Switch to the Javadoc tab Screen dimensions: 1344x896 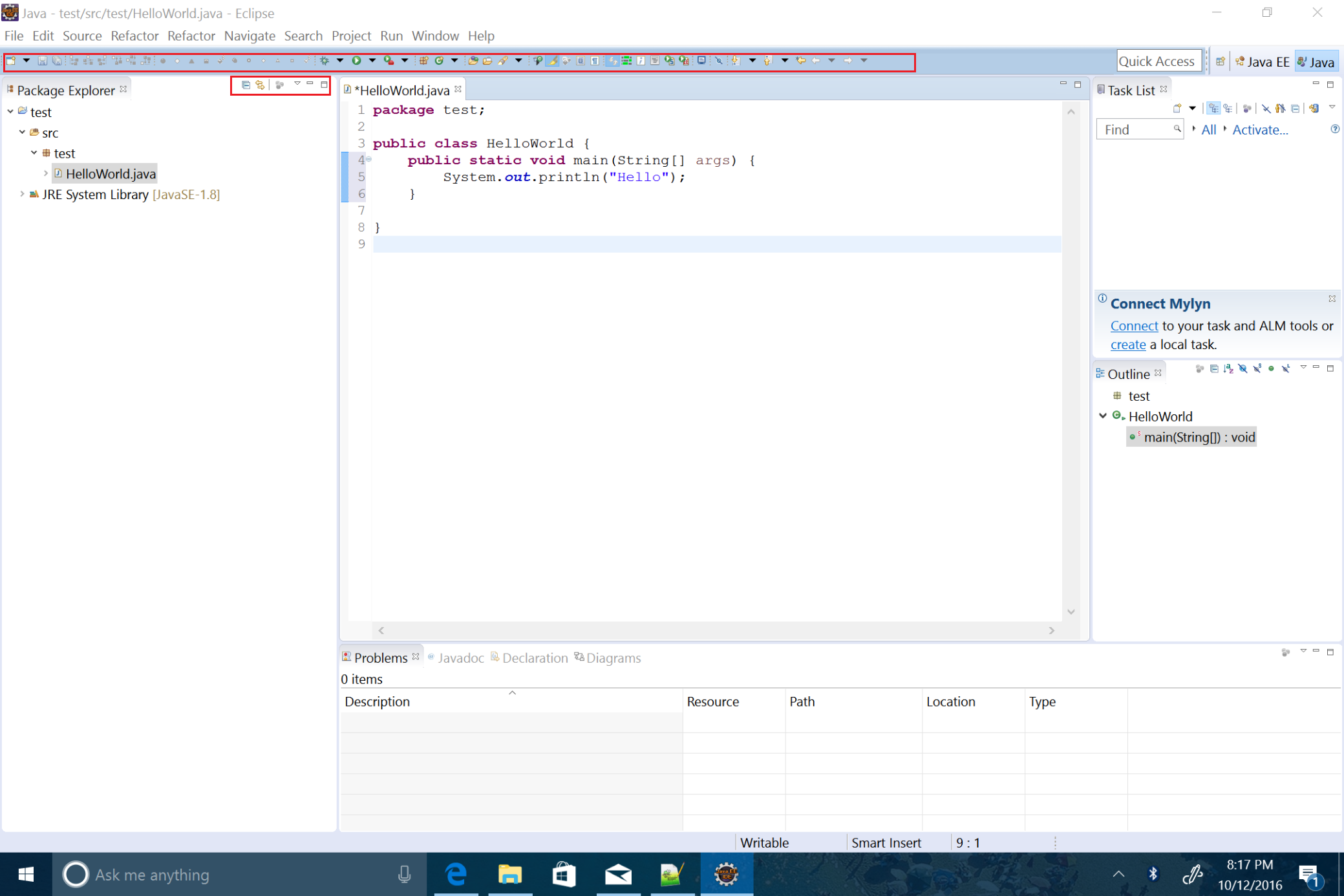tap(460, 657)
